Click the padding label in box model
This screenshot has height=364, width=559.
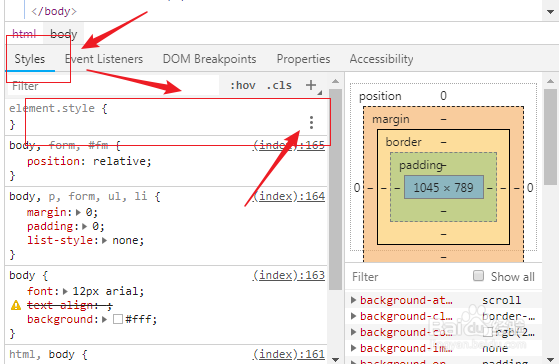pos(421,165)
